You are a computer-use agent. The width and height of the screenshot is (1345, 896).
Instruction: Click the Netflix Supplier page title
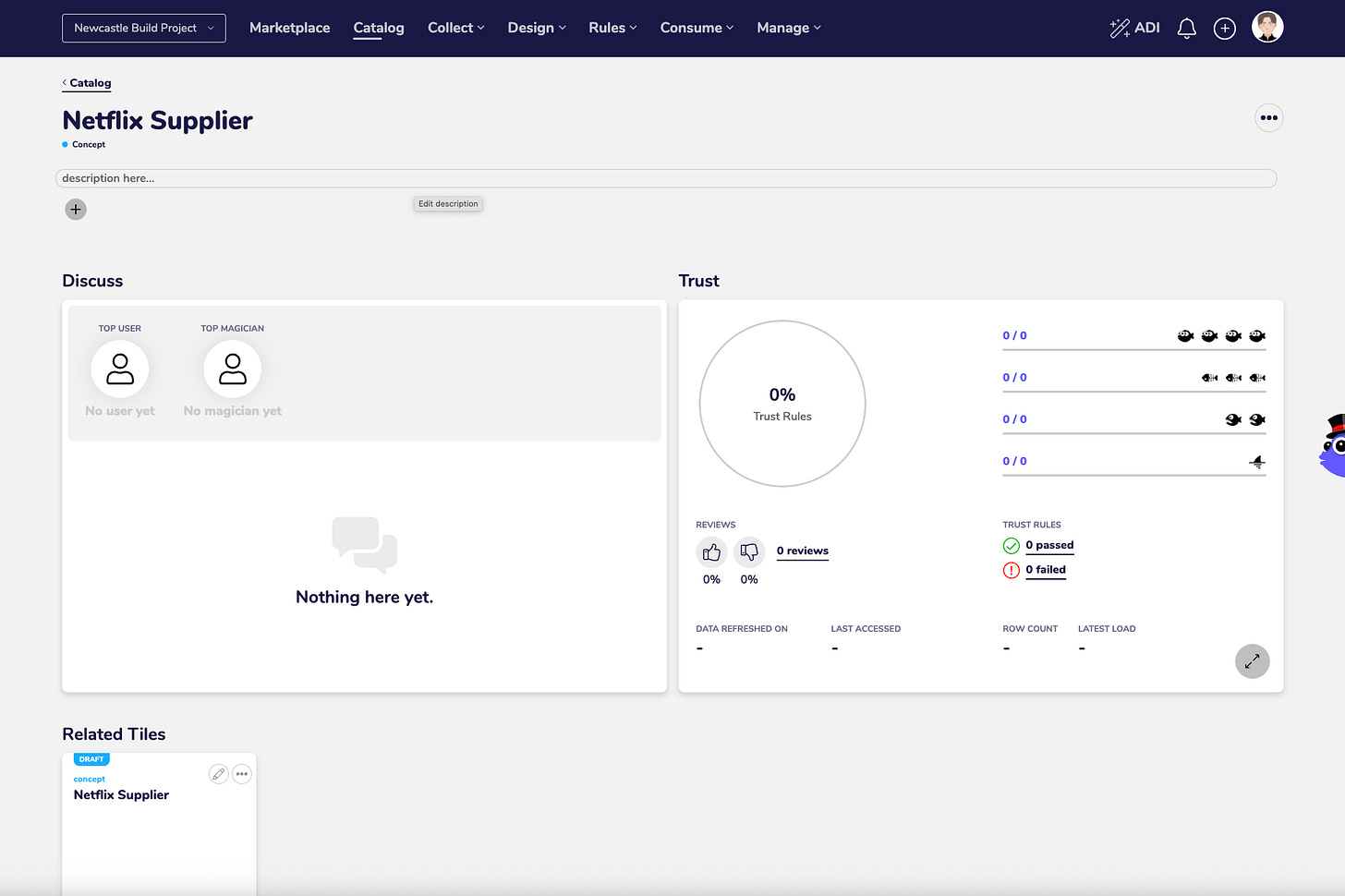157,121
